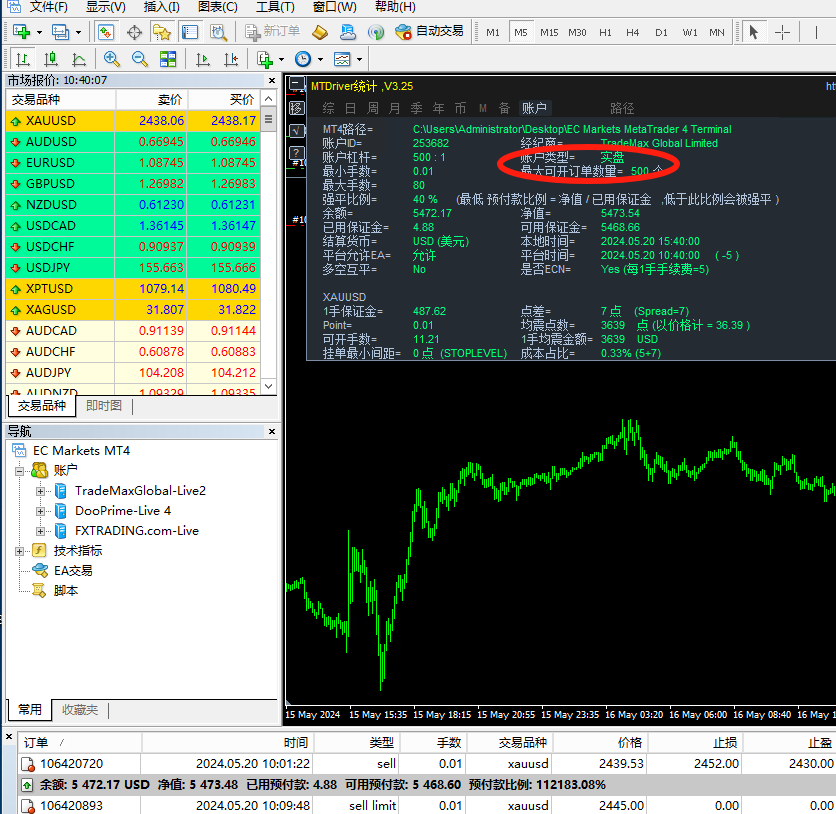Viewport: 836px width, 814px height.
Task: Expand the FXTRADING.com-Live account node
Action: pos(41,531)
